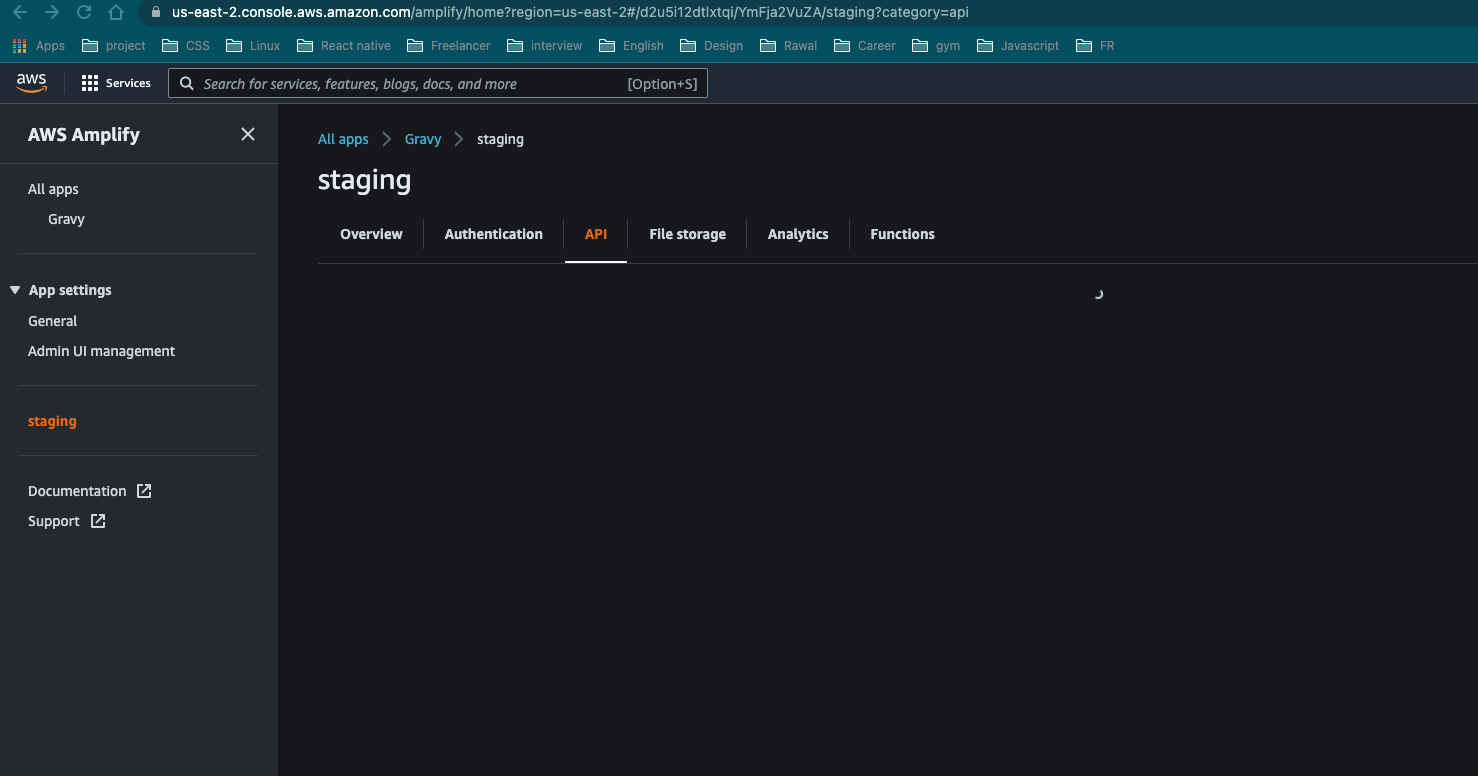Open Documentation via its external link icon
The image size is (1478, 776).
(x=144, y=491)
